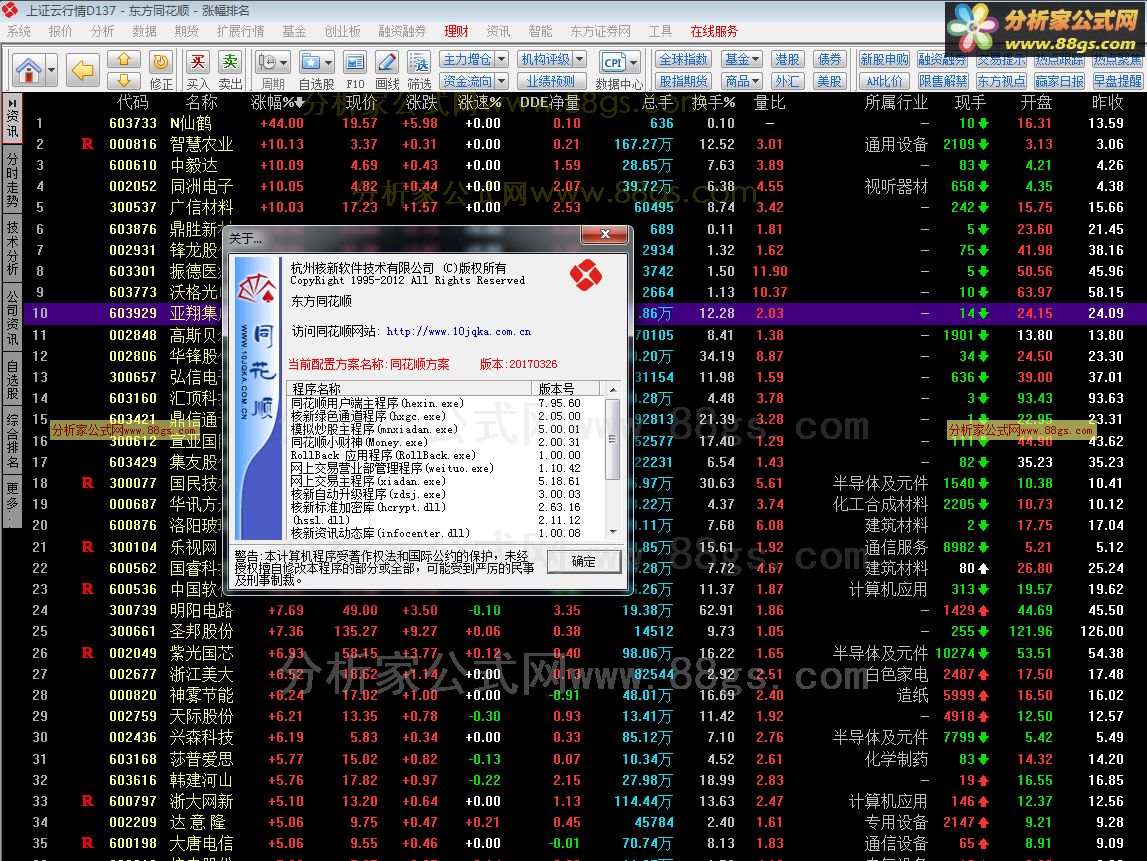Select stock row 300739 明阳电路
1147x861 pixels.
585,610
